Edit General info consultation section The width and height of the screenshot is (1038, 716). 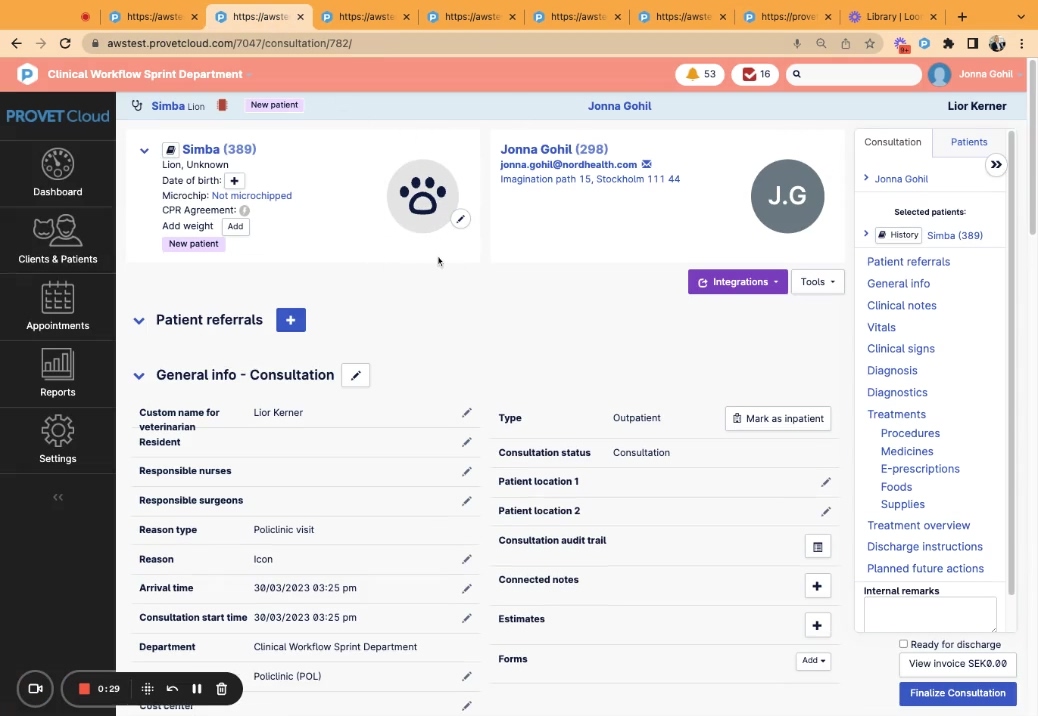pos(355,375)
